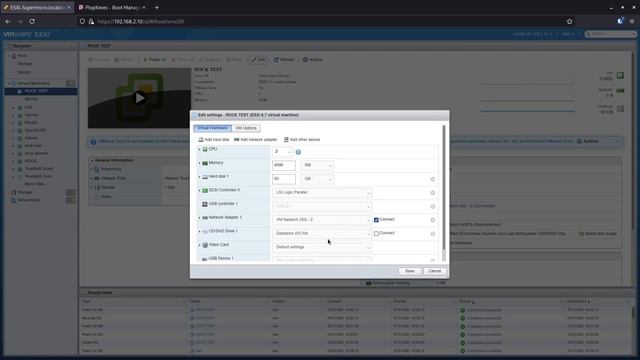Open the Actions menu in VM toolbar
This screenshot has height=360, width=640.
(x=313, y=60)
